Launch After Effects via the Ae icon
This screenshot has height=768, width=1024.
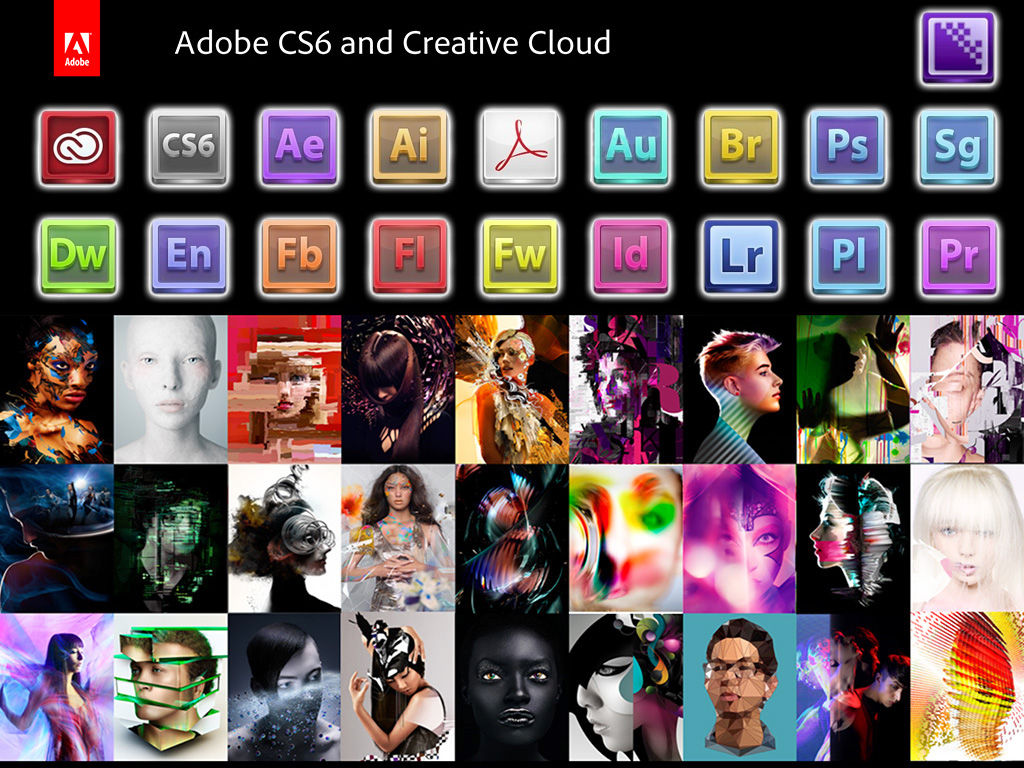pyautogui.click(x=299, y=147)
